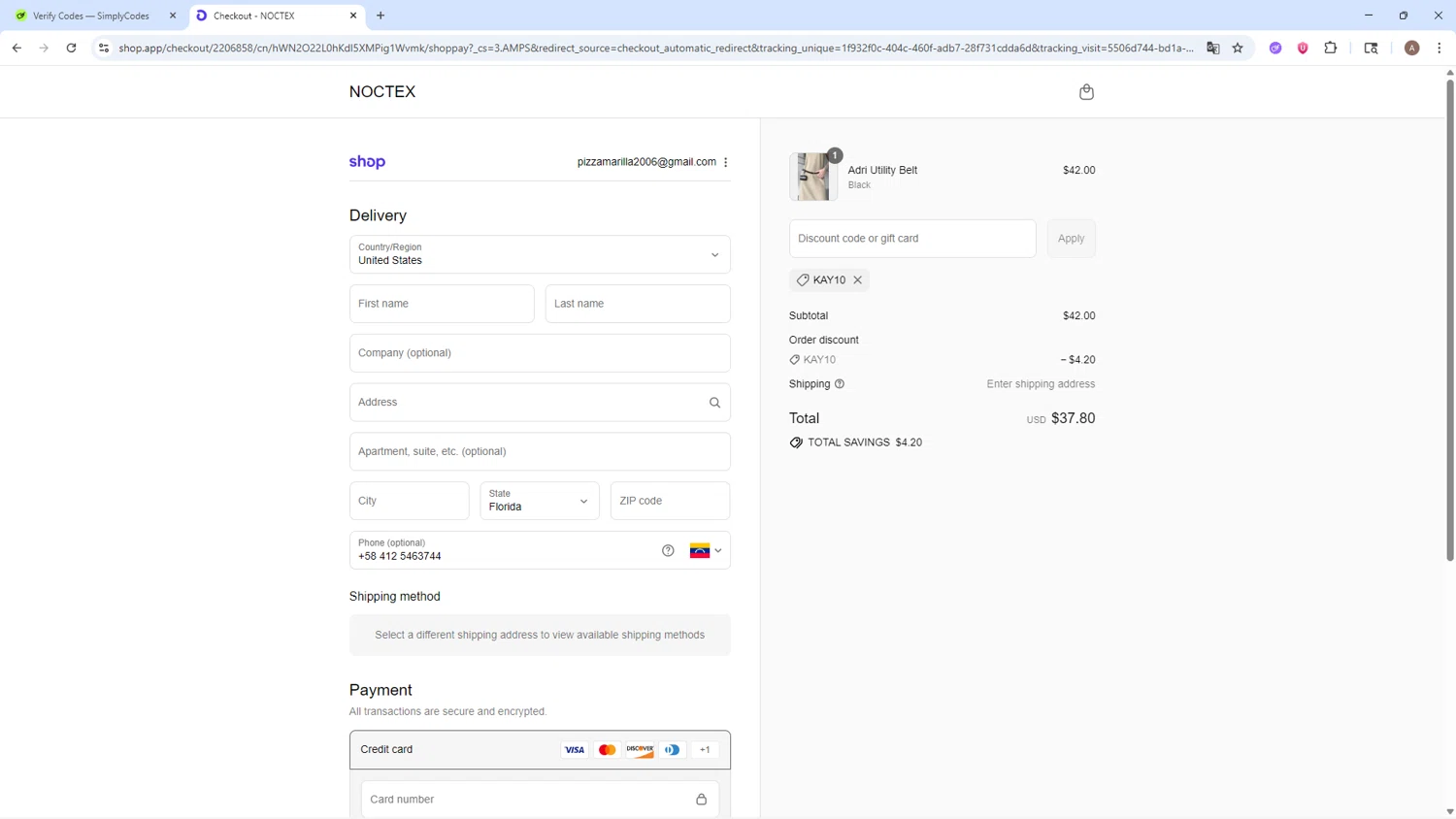Expand the State dropdown showing Florida
Image resolution: width=1456 pixels, height=819 pixels.
coord(540,501)
